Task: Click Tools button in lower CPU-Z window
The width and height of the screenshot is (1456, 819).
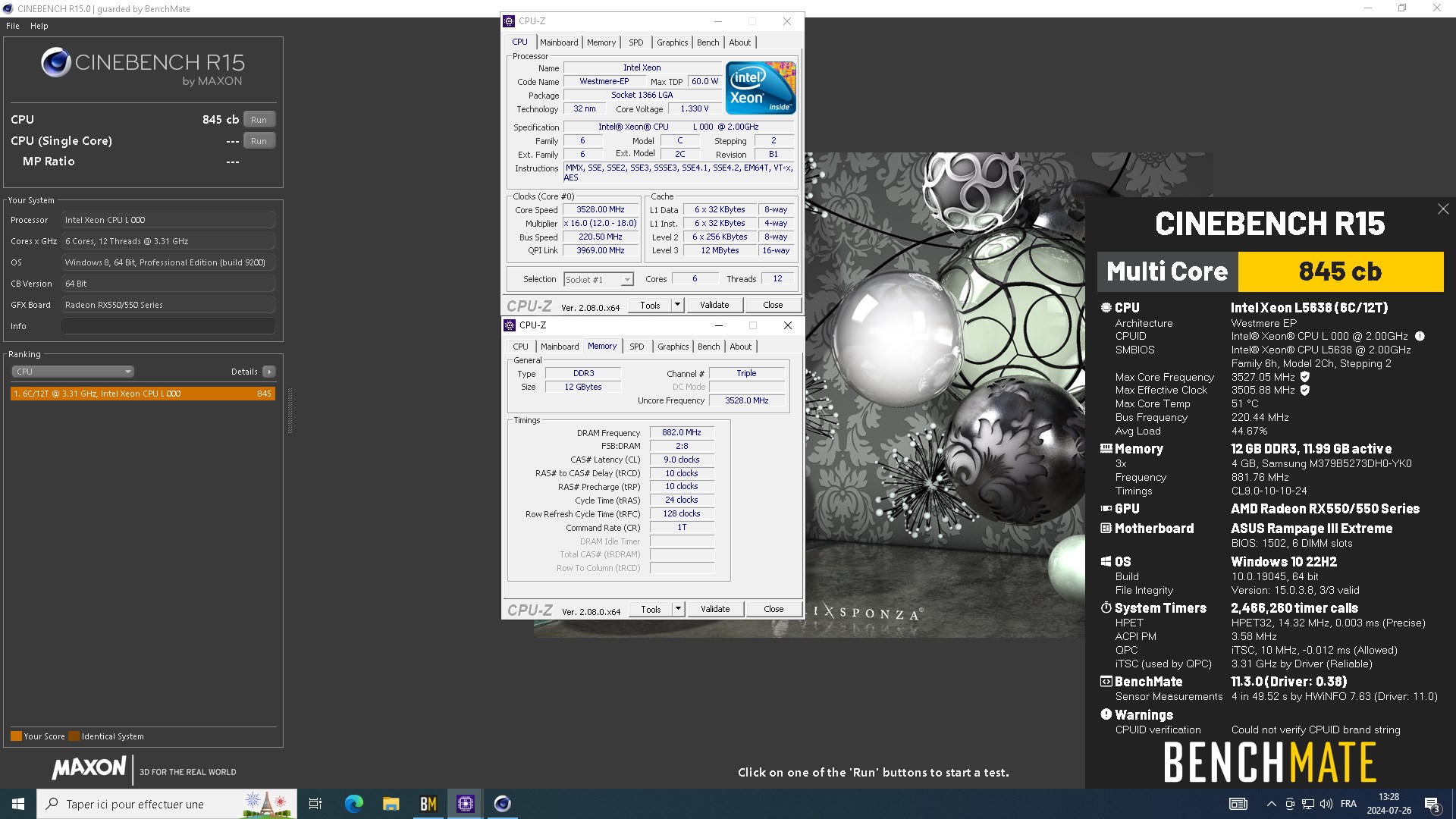Action: [651, 609]
